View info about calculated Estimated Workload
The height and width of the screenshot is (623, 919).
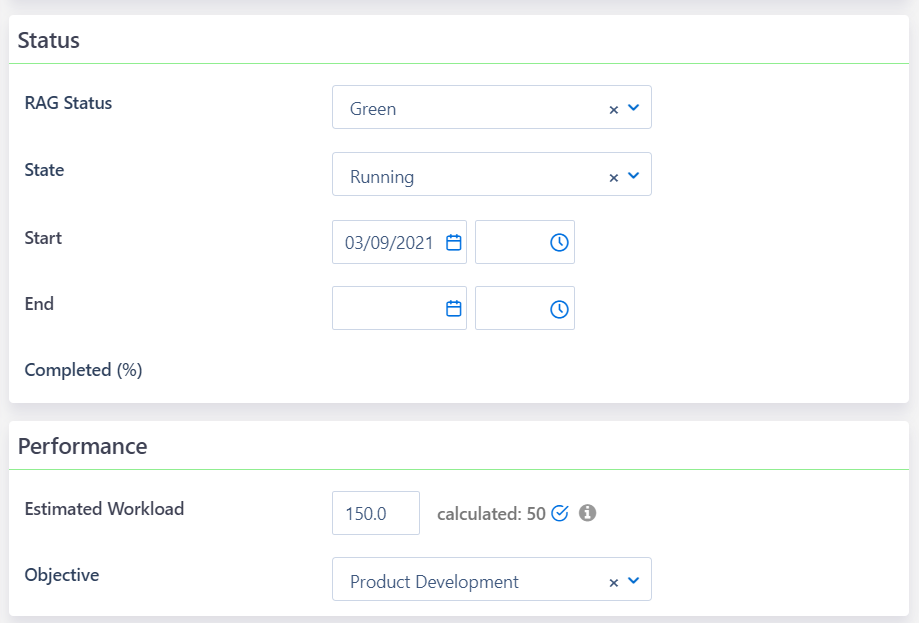587,513
